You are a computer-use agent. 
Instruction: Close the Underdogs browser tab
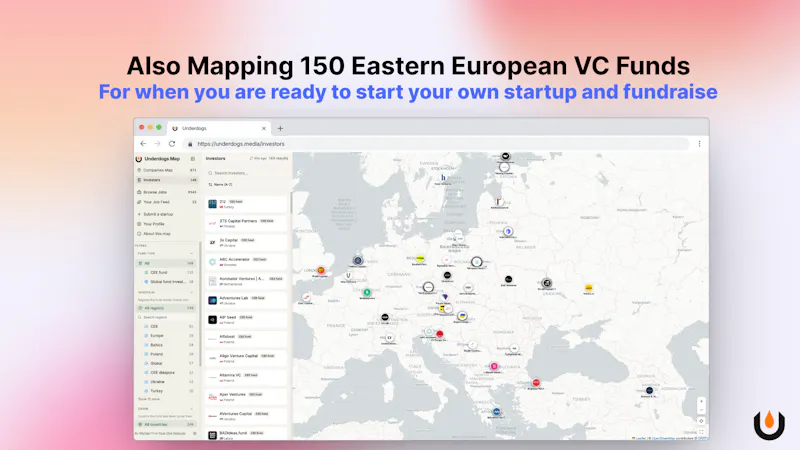coord(264,129)
